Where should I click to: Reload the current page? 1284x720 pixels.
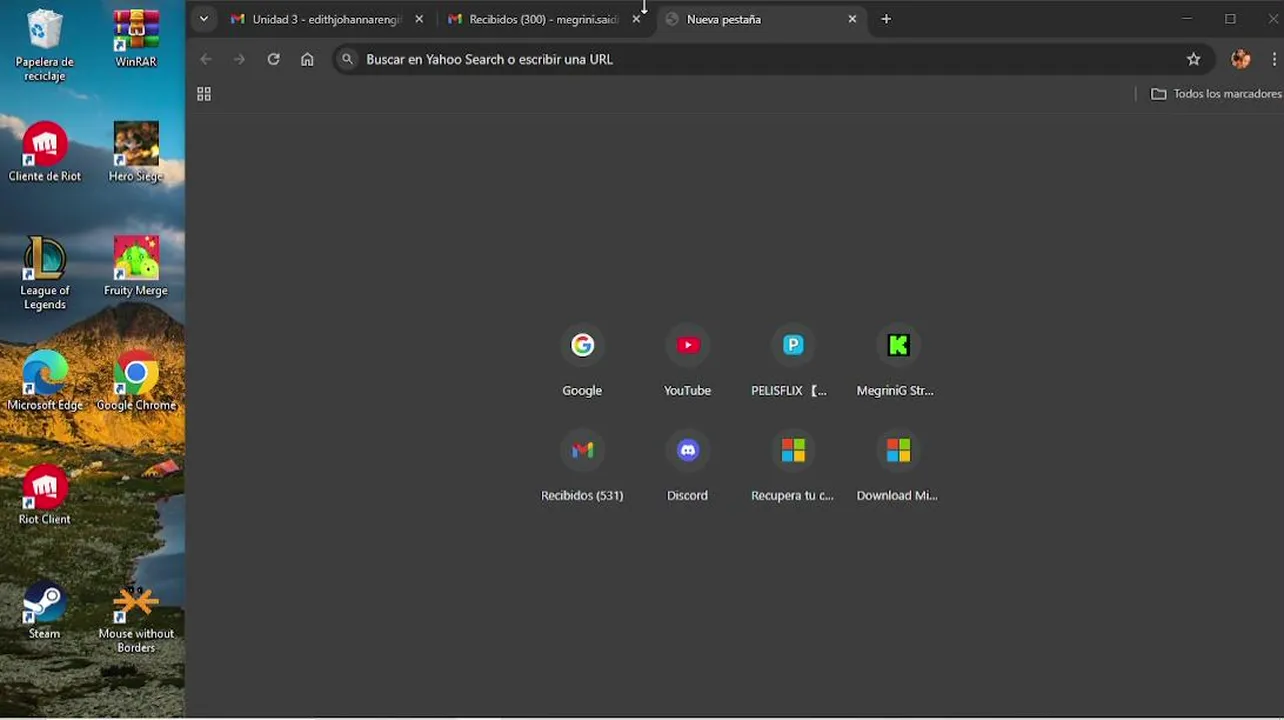273,59
